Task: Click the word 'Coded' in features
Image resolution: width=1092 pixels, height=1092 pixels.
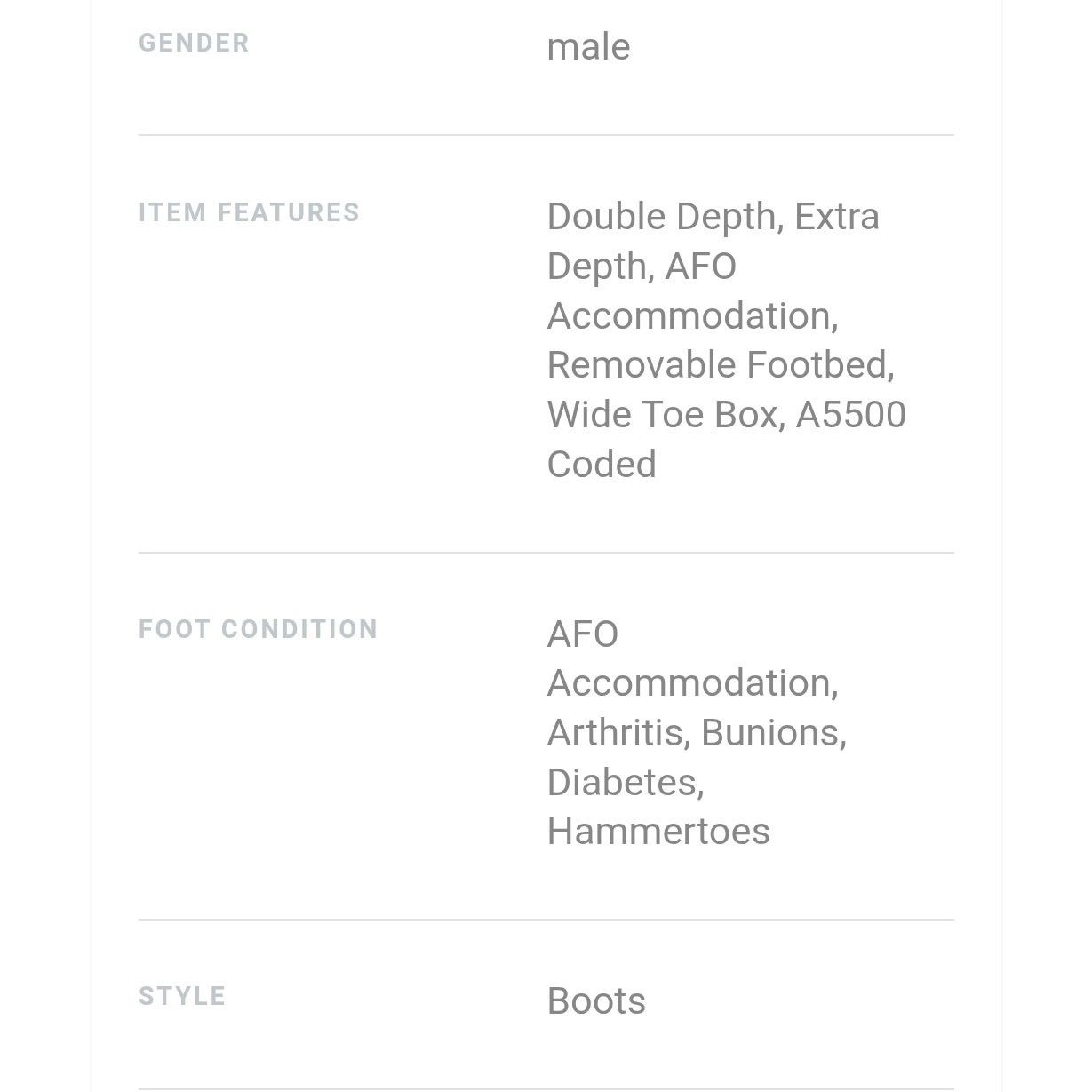Action: coord(602,465)
